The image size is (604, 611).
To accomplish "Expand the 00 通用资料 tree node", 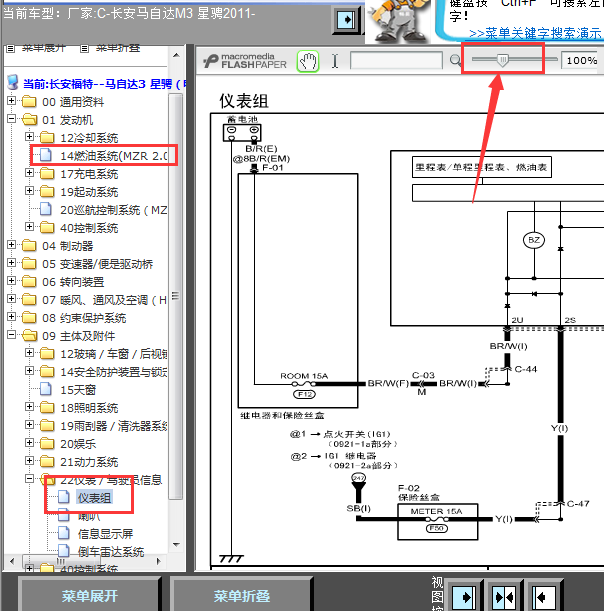I will tap(12, 101).
